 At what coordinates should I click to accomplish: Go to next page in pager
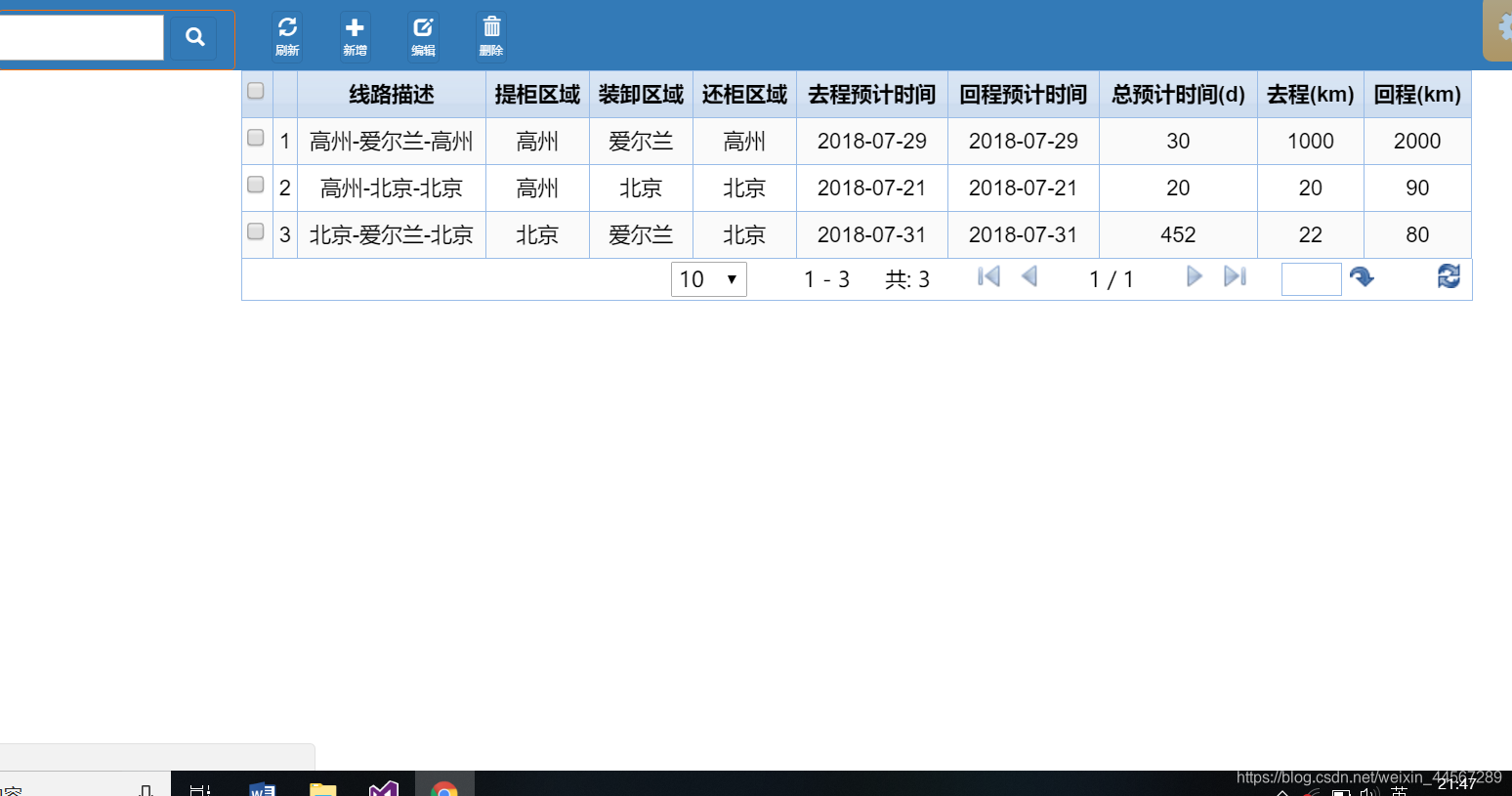[1194, 276]
